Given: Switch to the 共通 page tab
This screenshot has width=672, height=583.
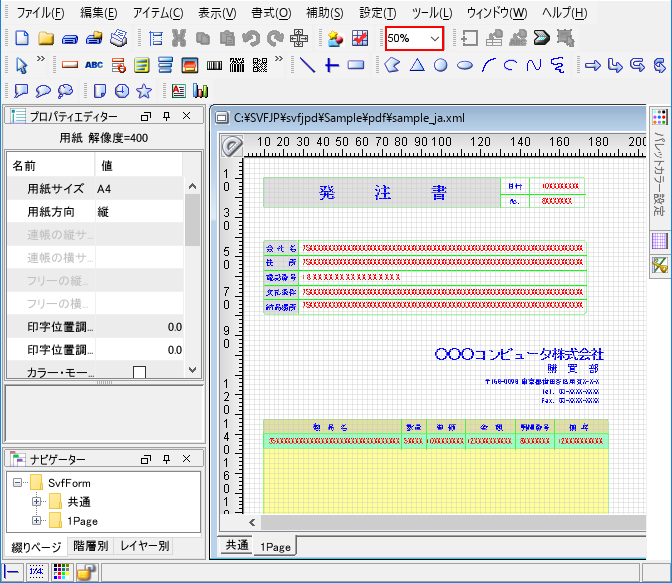Looking at the screenshot, I should click(x=237, y=545).
